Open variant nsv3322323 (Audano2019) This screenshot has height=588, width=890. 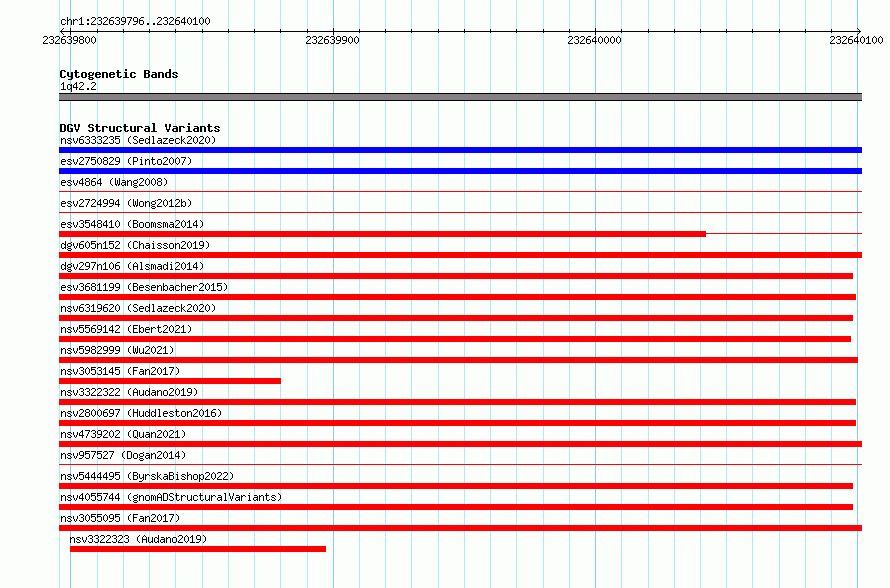coord(138,539)
